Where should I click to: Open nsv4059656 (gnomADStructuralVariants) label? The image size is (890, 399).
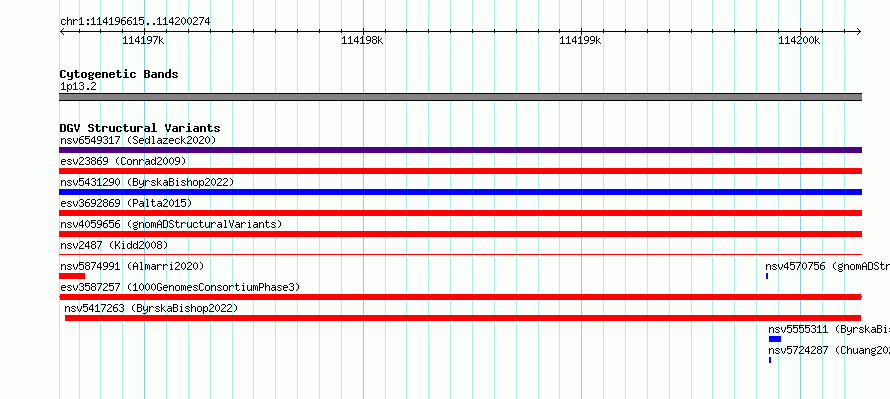[171, 224]
